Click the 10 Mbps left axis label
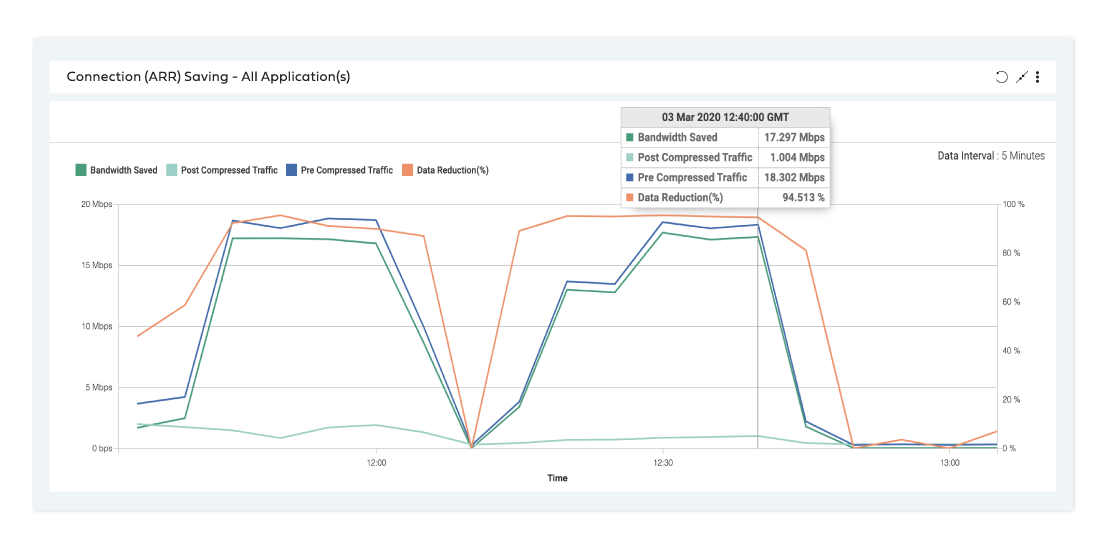1105x547 pixels. [97, 326]
